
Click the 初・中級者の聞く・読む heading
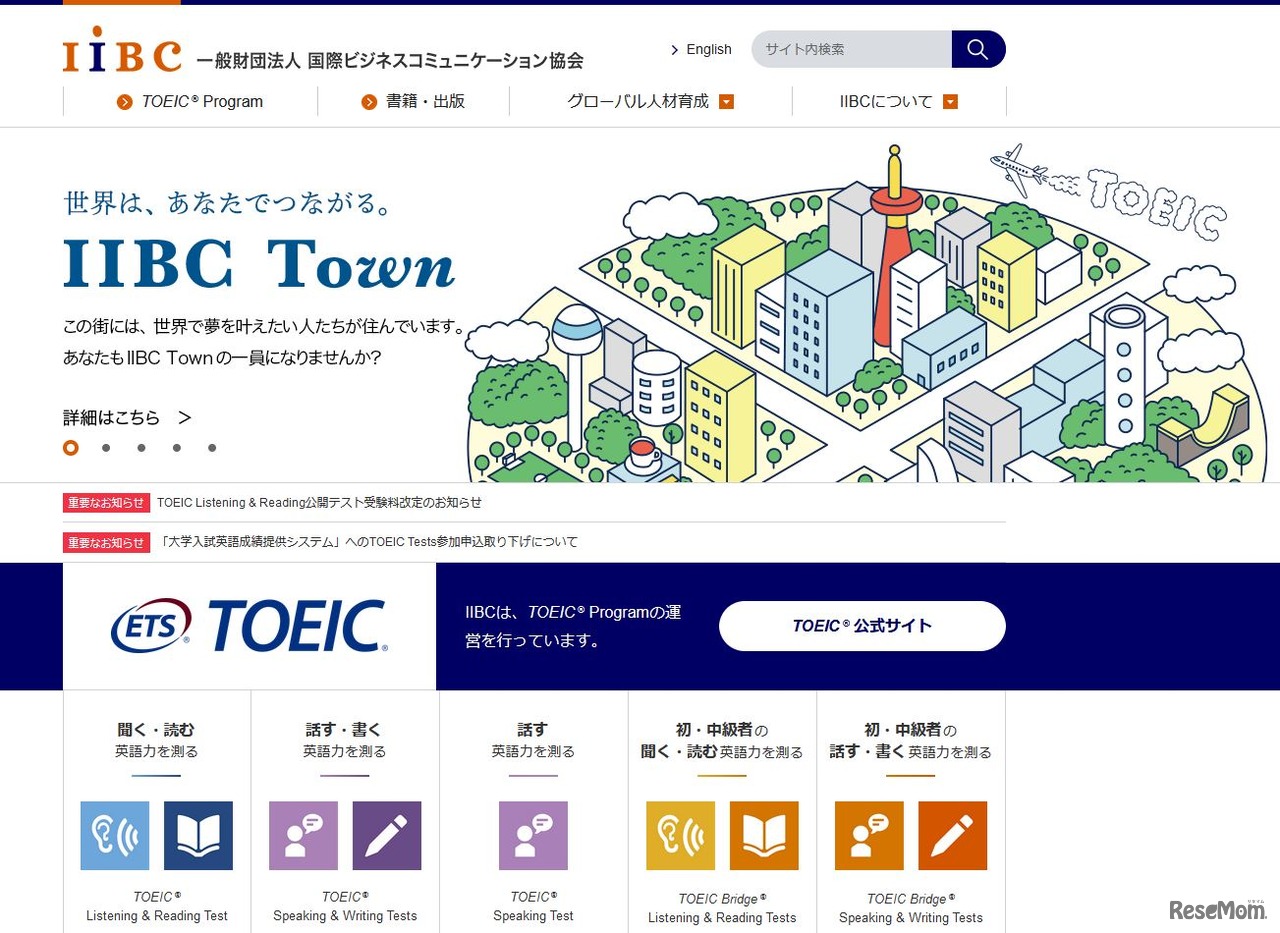[722, 740]
